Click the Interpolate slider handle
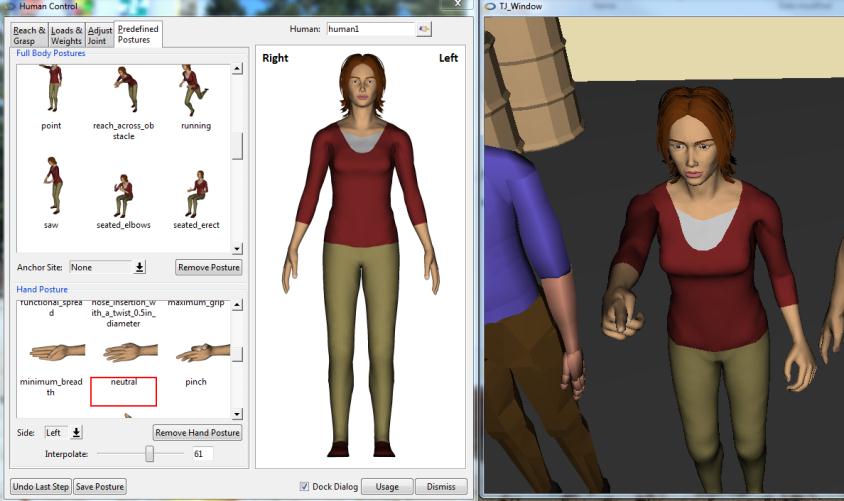 click(150, 453)
